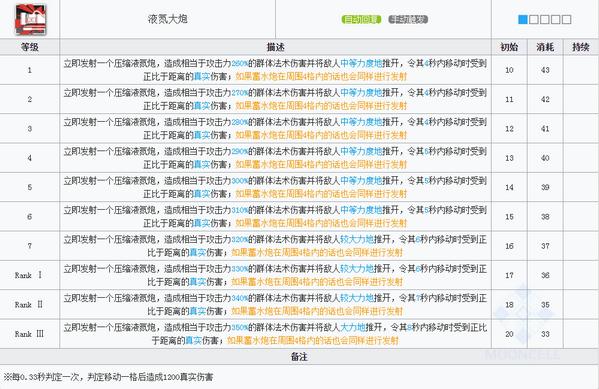Click the filled blue skill-slot square

pyautogui.click(x=522, y=19)
